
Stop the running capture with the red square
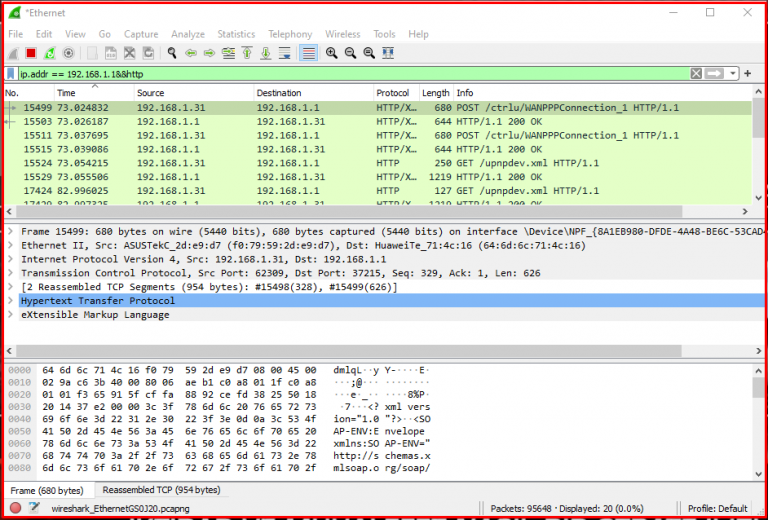[x=31, y=53]
